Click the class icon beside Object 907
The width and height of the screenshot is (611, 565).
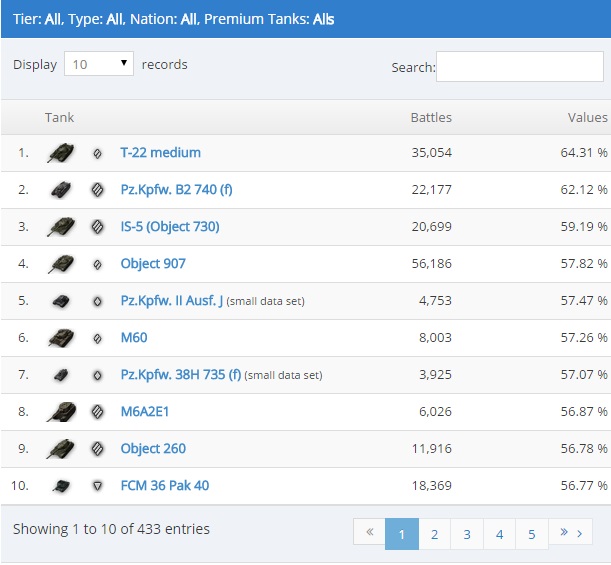coord(97,265)
